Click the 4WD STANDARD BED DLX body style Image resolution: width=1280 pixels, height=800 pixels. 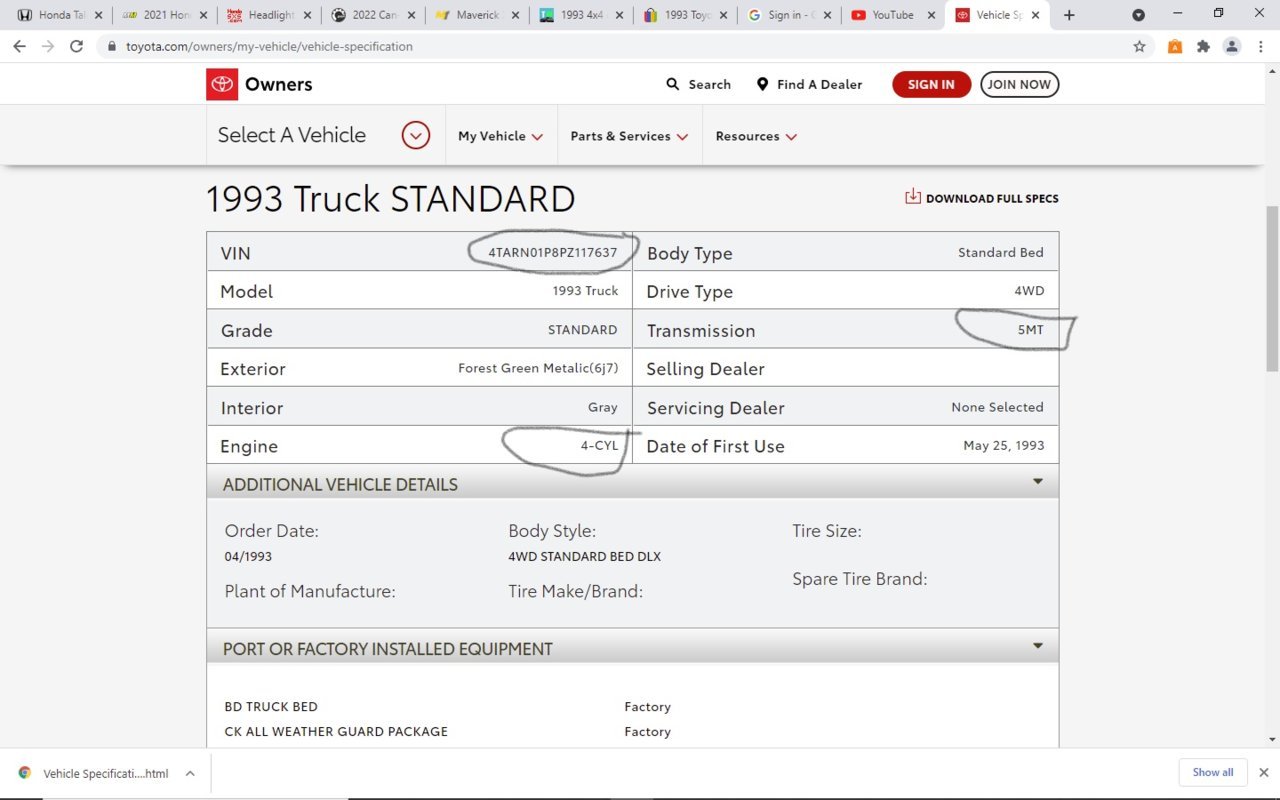click(x=585, y=556)
